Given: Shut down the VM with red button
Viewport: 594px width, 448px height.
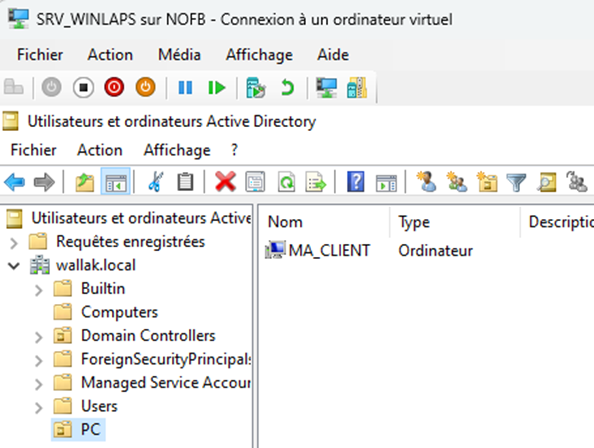Looking at the screenshot, I should pyautogui.click(x=114, y=87).
